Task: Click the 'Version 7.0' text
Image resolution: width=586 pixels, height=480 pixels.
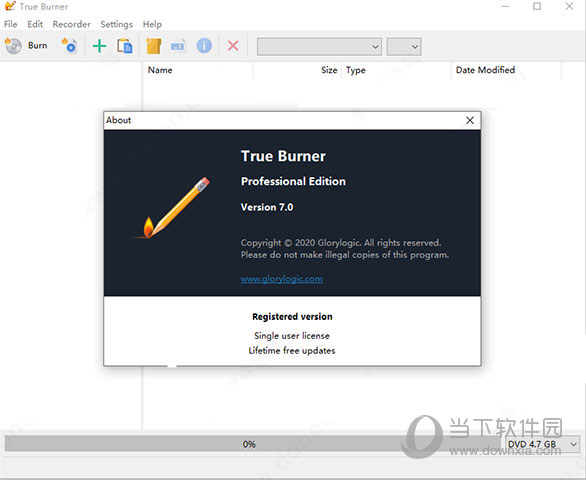Action: pyautogui.click(x=267, y=207)
